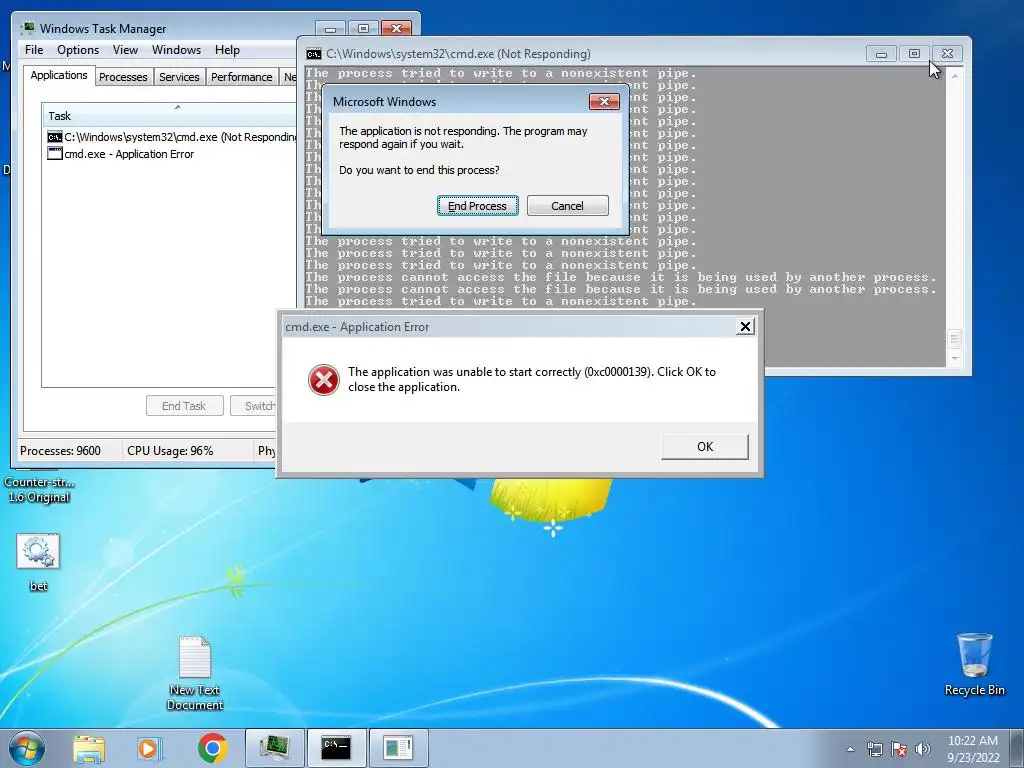Click OK in the Application Error dialog
1024x768 pixels.
[705, 447]
